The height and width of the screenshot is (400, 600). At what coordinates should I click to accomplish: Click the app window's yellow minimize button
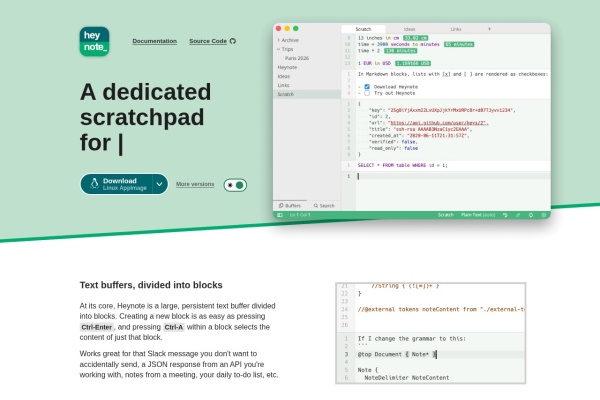coord(287,28)
